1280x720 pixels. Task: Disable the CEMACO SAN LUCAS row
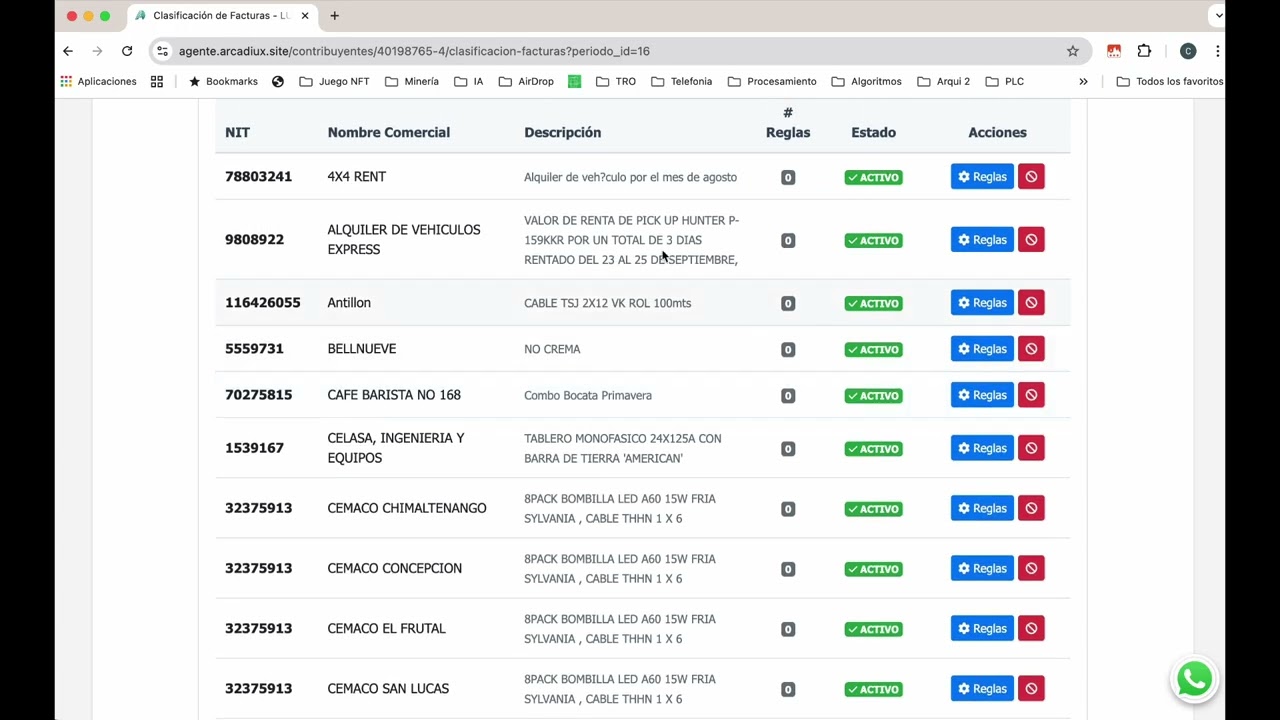[1031, 688]
